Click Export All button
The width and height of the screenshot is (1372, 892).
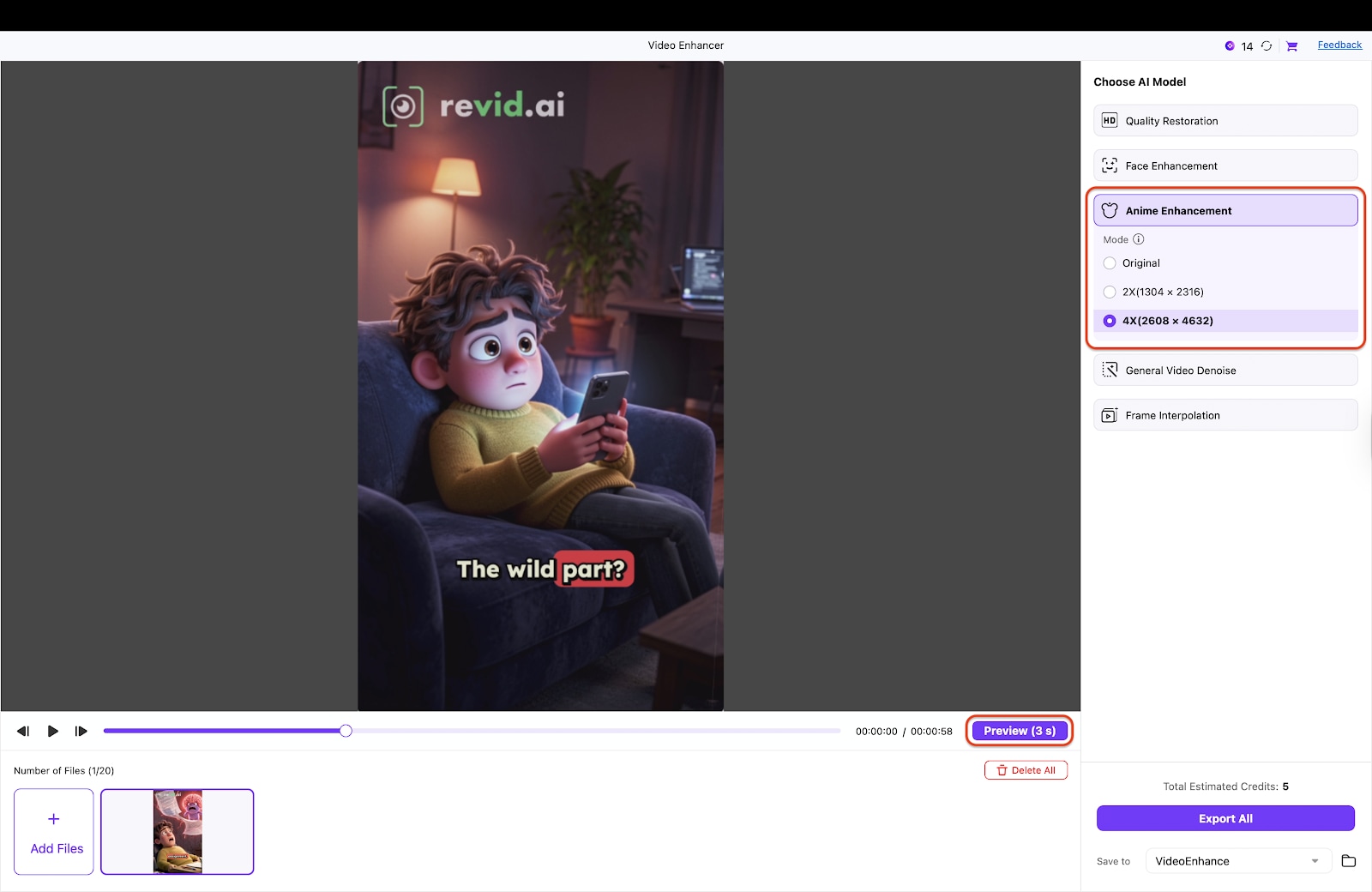pyautogui.click(x=1225, y=818)
